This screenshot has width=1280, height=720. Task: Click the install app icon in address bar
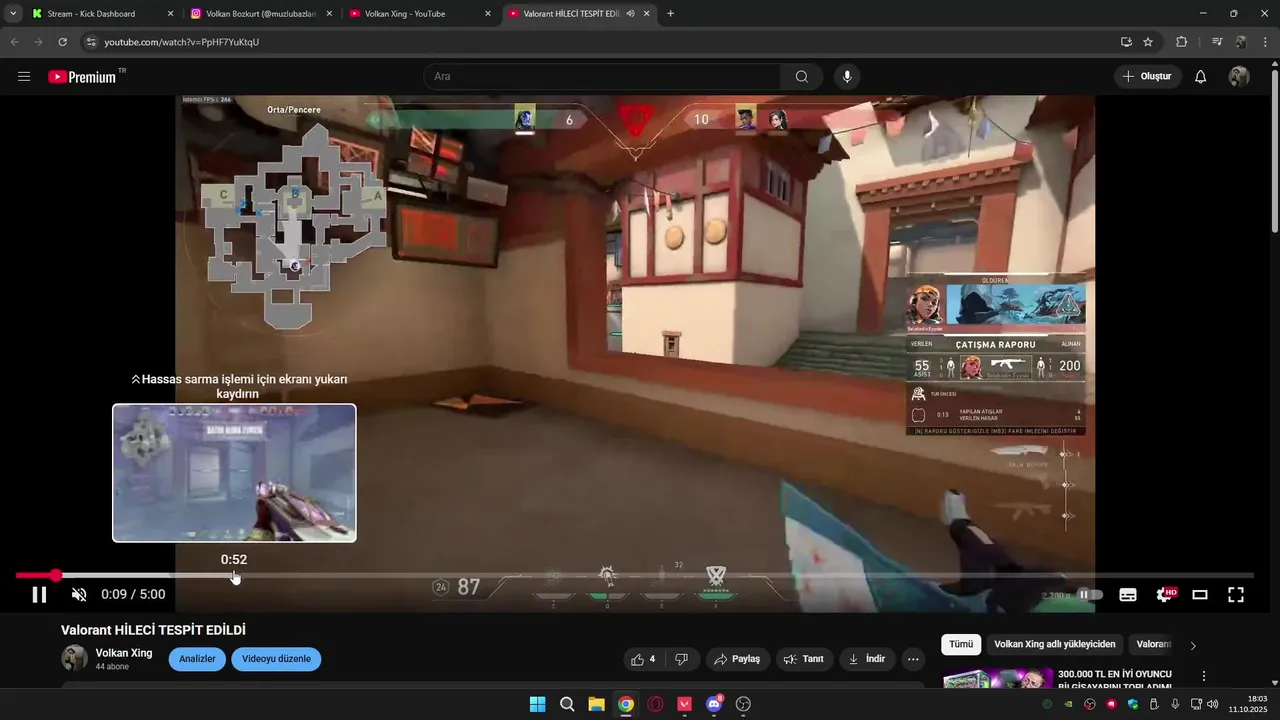click(1127, 42)
